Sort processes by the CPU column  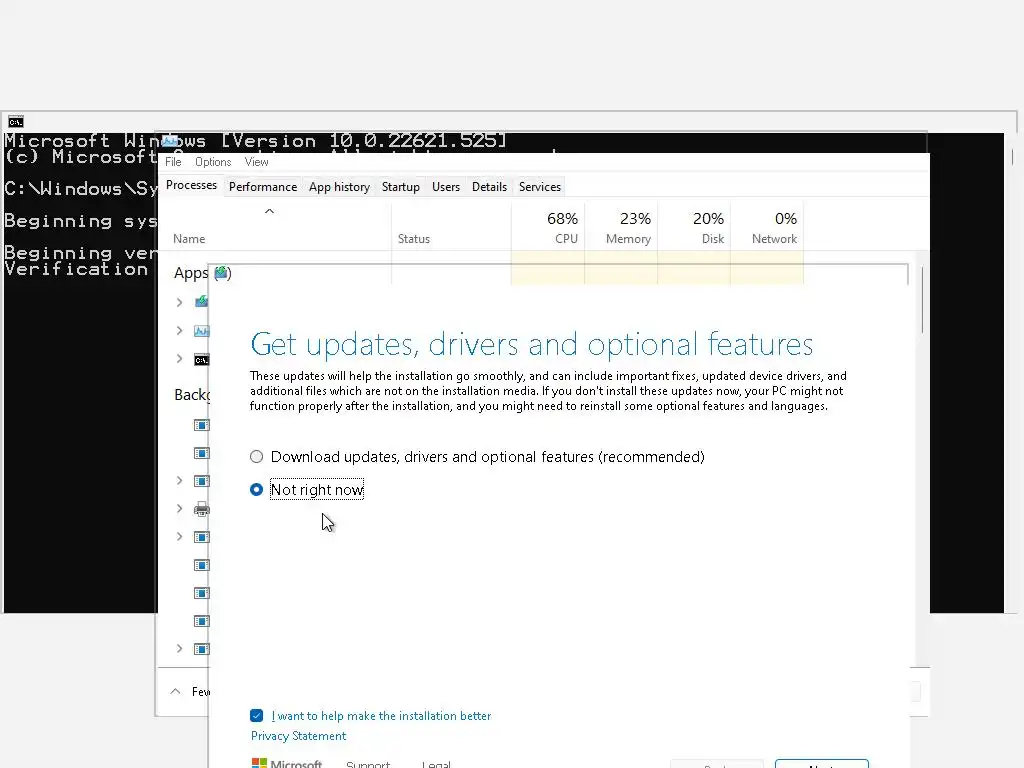pyautogui.click(x=548, y=227)
